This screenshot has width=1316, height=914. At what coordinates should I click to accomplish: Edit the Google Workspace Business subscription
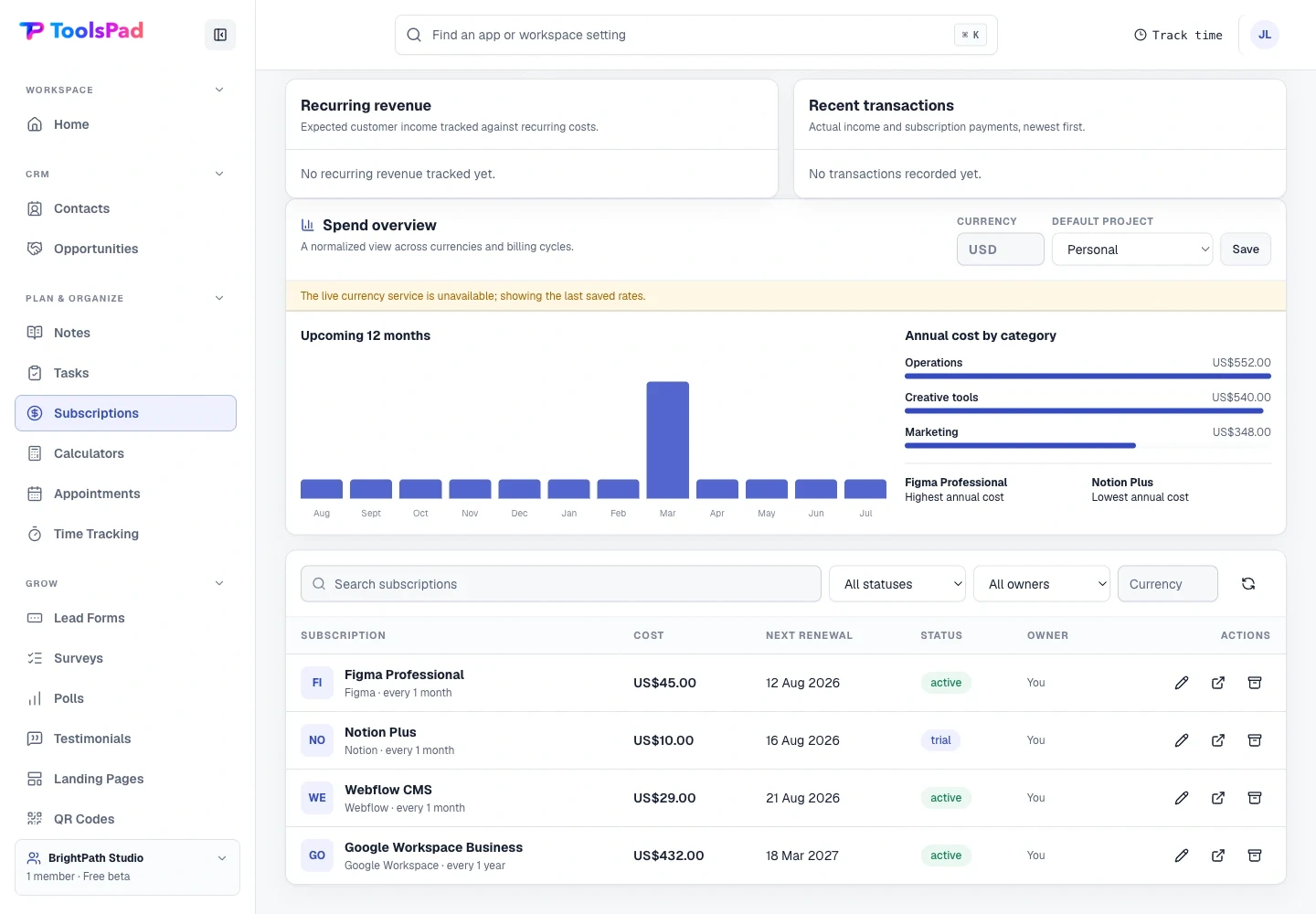pyautogui.click(x=1182, y=856)
